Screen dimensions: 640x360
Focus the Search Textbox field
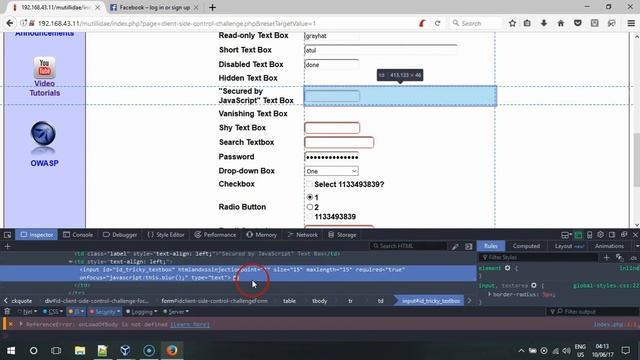click(339, 142)
